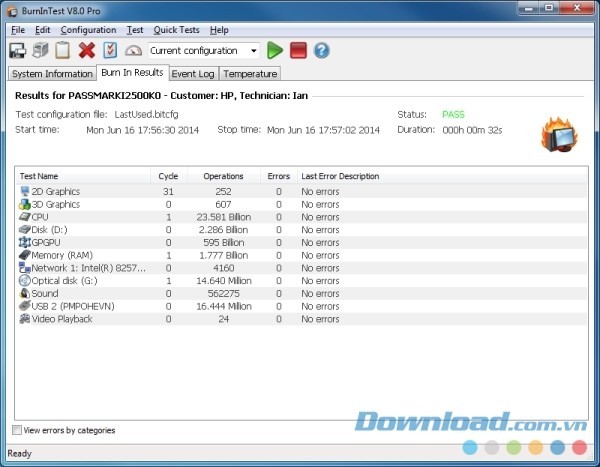The width and height of the screenshot is (600, 467).
Task: Click the BurnInTest flaming monitor logo
Action: 560,135
